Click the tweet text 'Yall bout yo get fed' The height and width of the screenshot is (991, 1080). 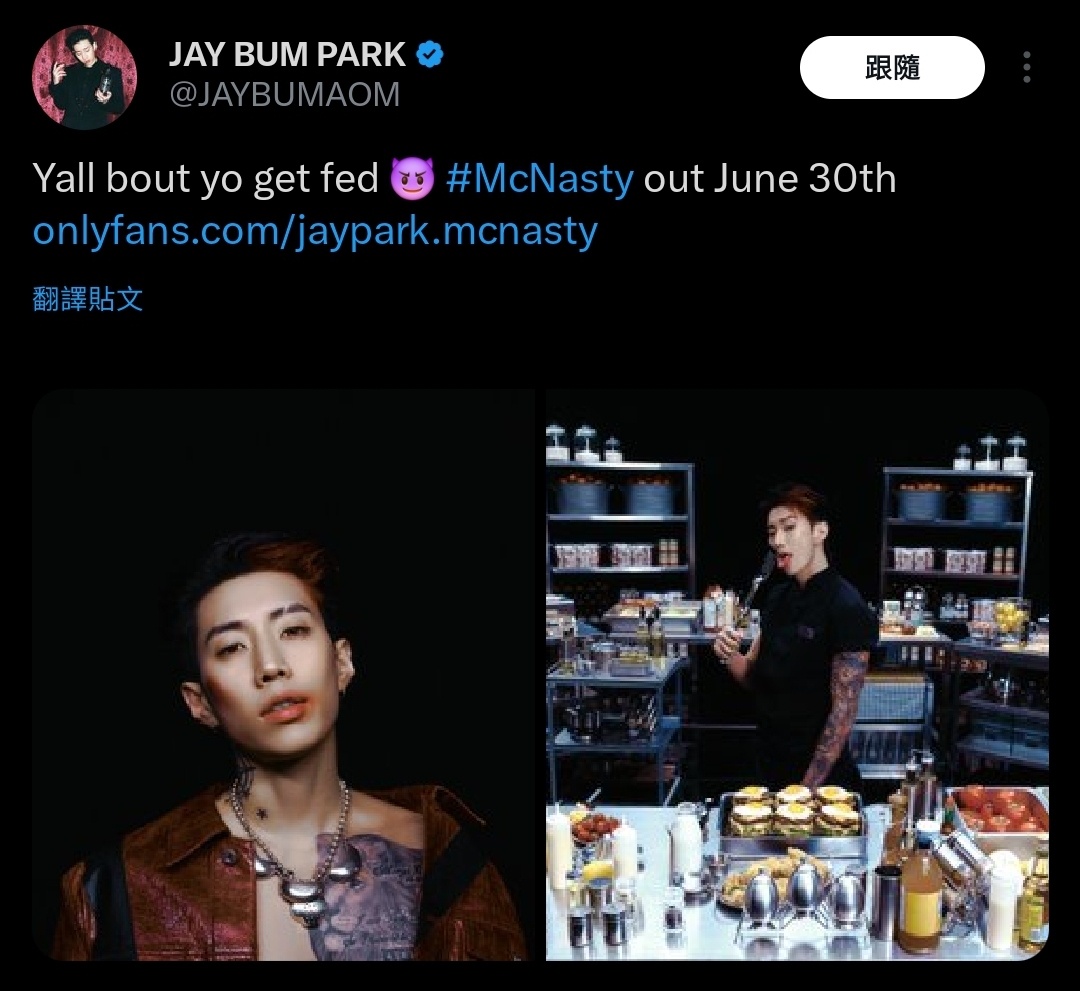click(205, 179)
